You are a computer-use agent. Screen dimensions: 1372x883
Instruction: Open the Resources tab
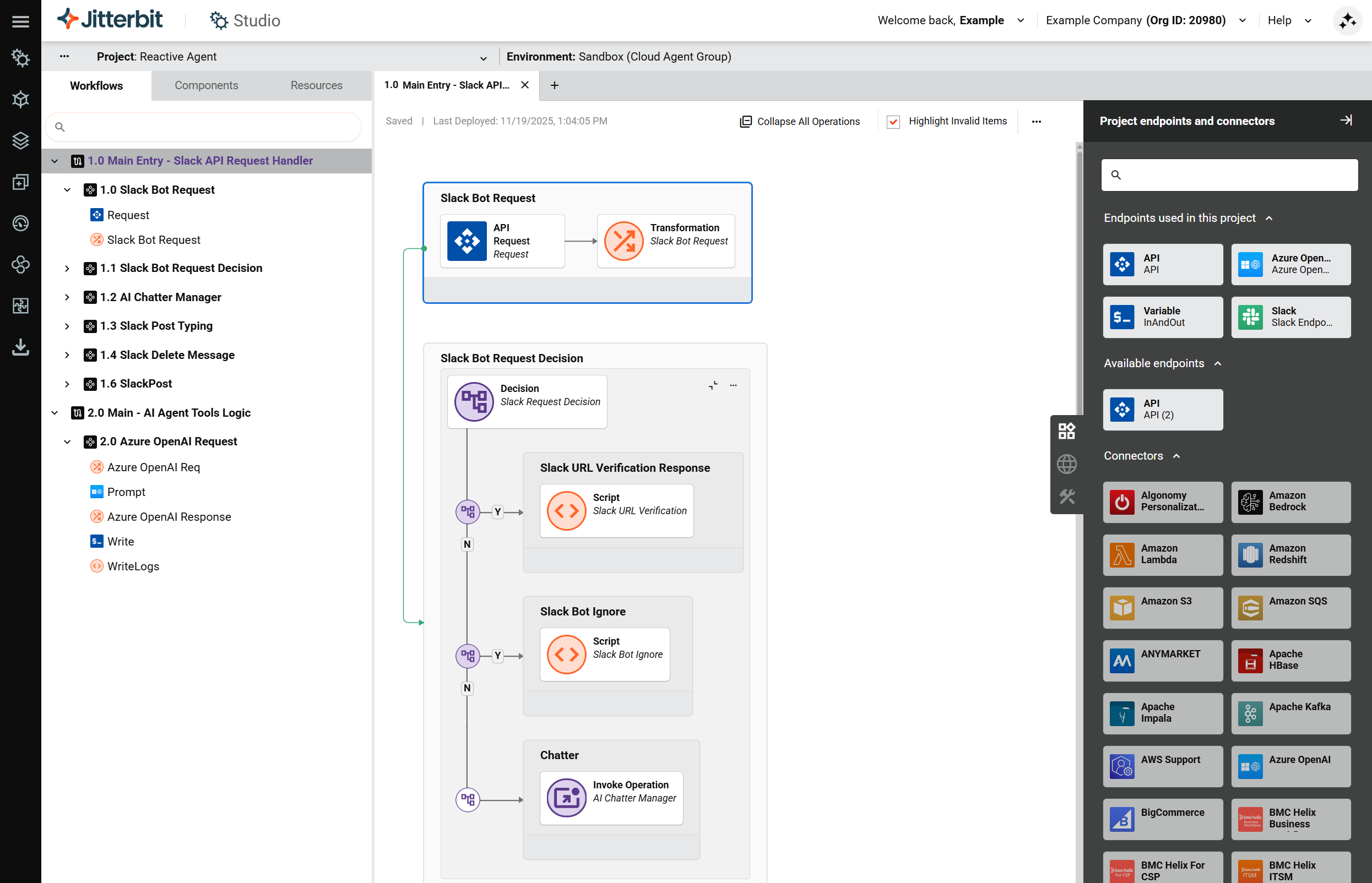(316, 85)
